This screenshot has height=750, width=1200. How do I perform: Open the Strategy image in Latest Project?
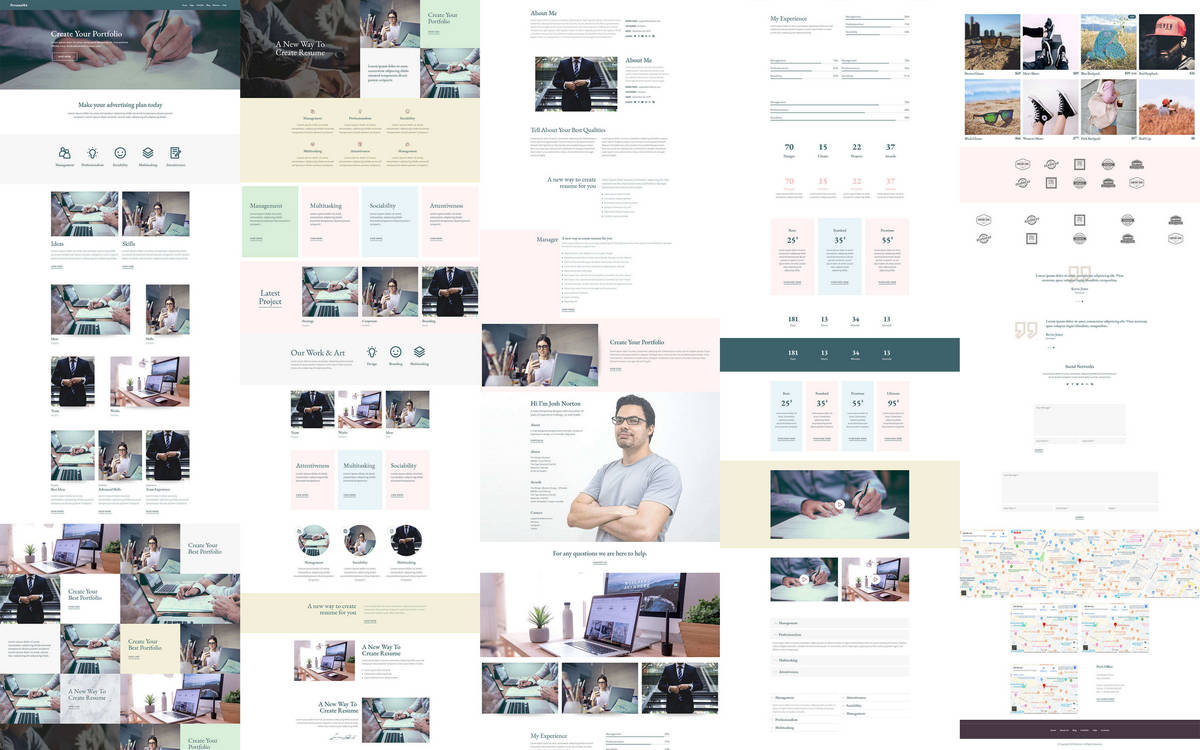330,292
